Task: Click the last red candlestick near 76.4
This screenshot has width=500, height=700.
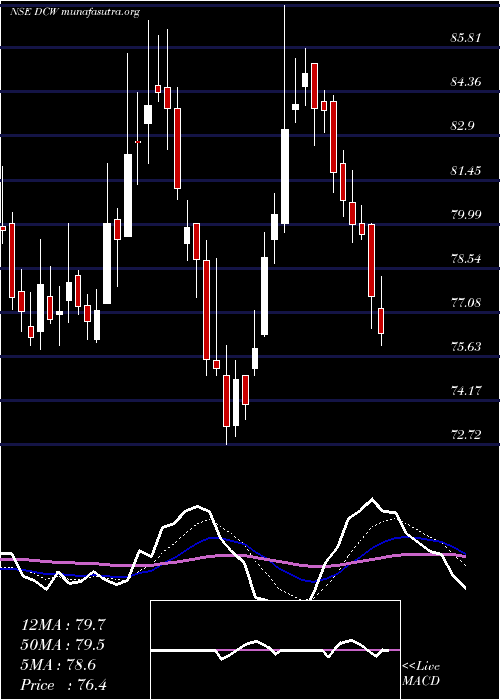Action: pyautogui.click(x=381, y=321)
